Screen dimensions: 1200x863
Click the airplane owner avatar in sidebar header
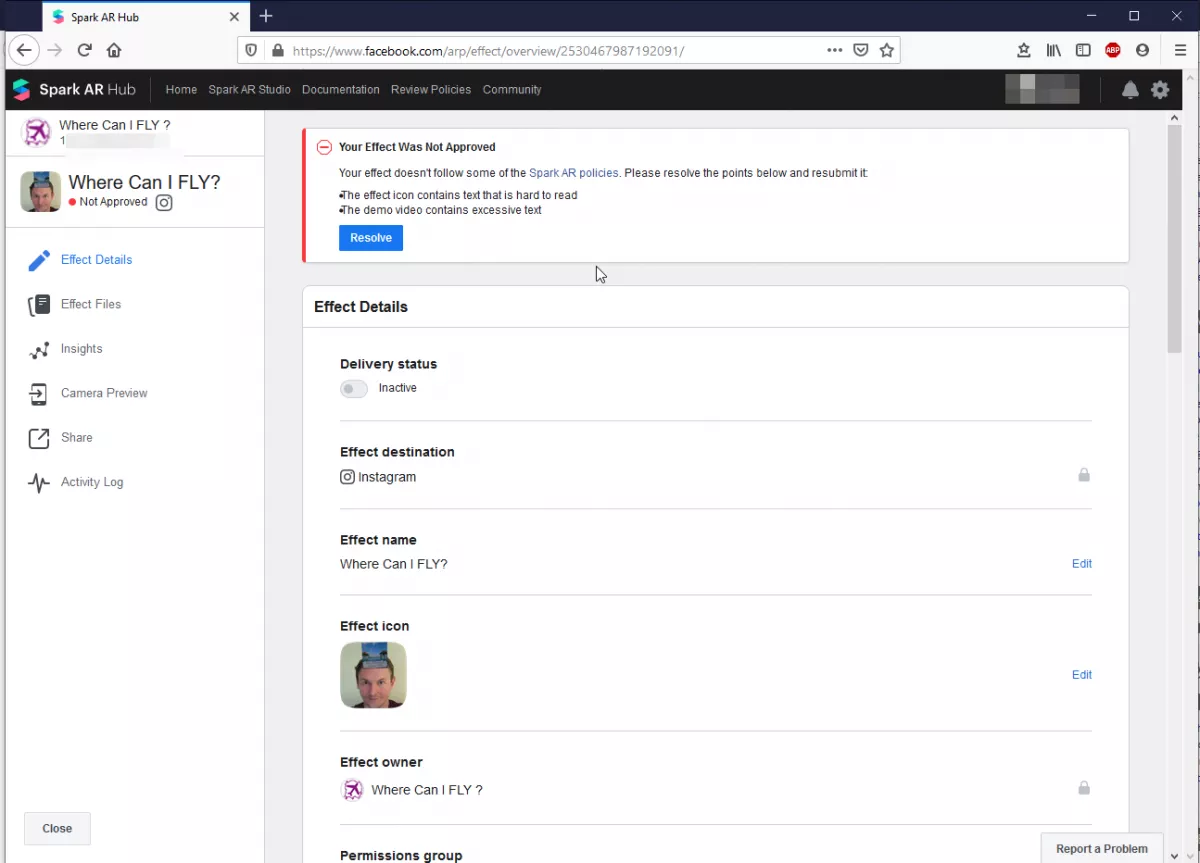37,132
